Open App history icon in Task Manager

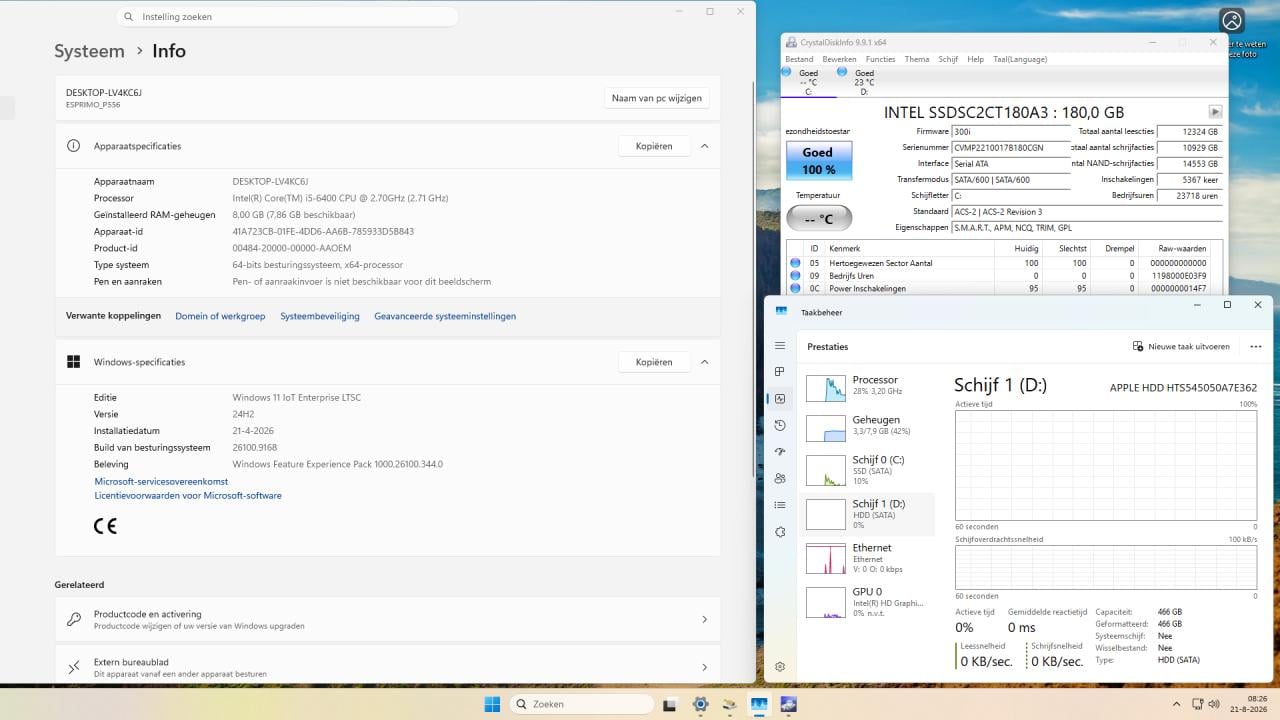780,425
